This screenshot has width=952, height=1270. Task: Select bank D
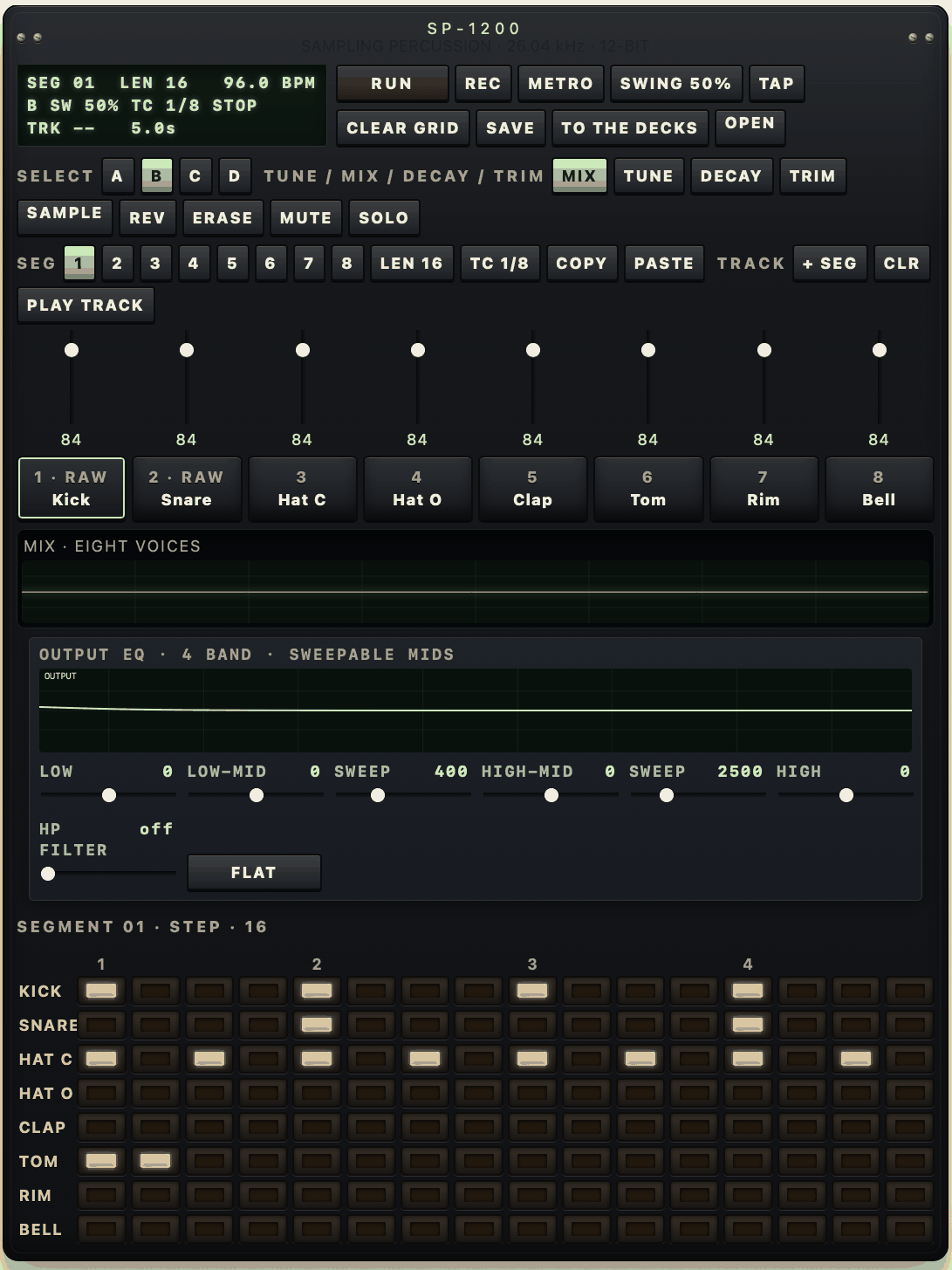pyautogui.click(x=234, y=175)
